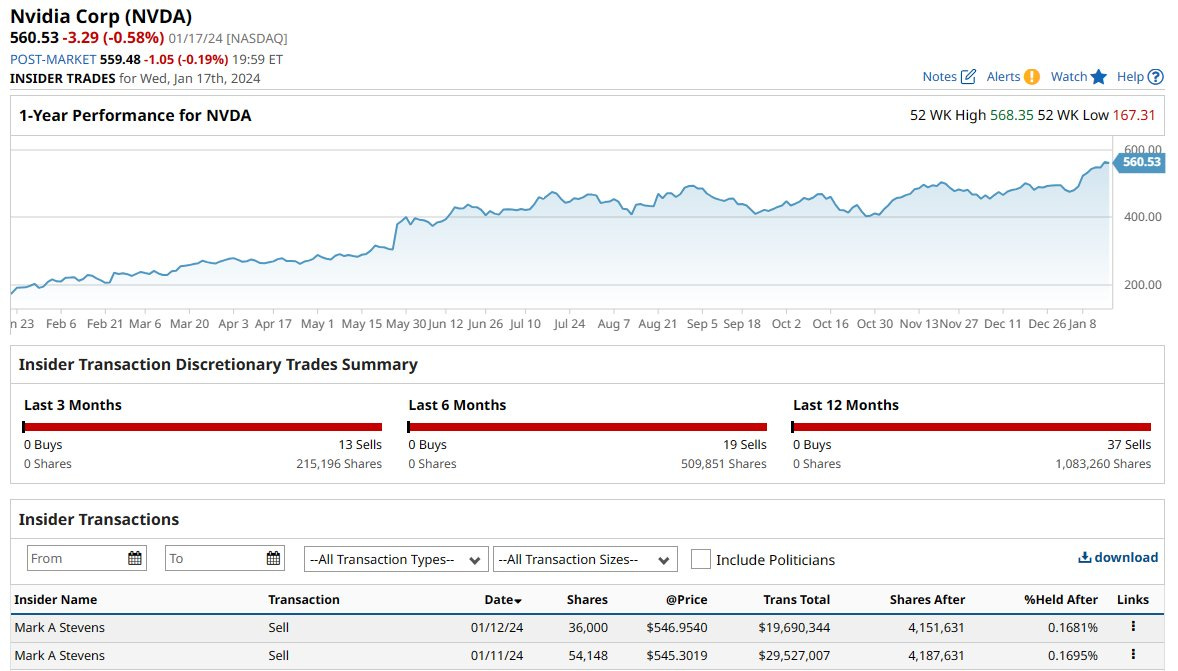Click the POST-MARKET link

click(53, 58)
